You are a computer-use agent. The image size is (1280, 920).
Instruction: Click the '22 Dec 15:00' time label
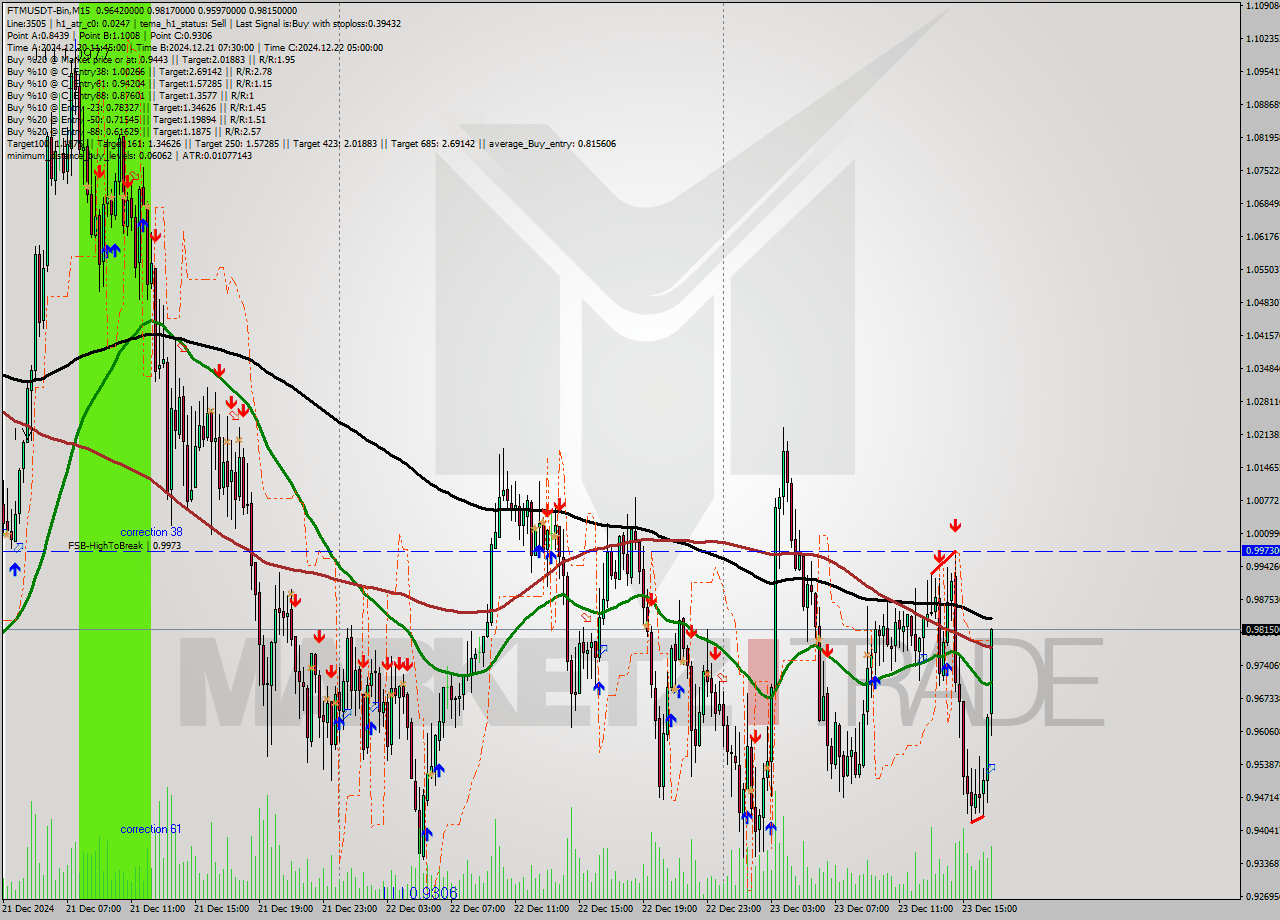pos(605,909)
